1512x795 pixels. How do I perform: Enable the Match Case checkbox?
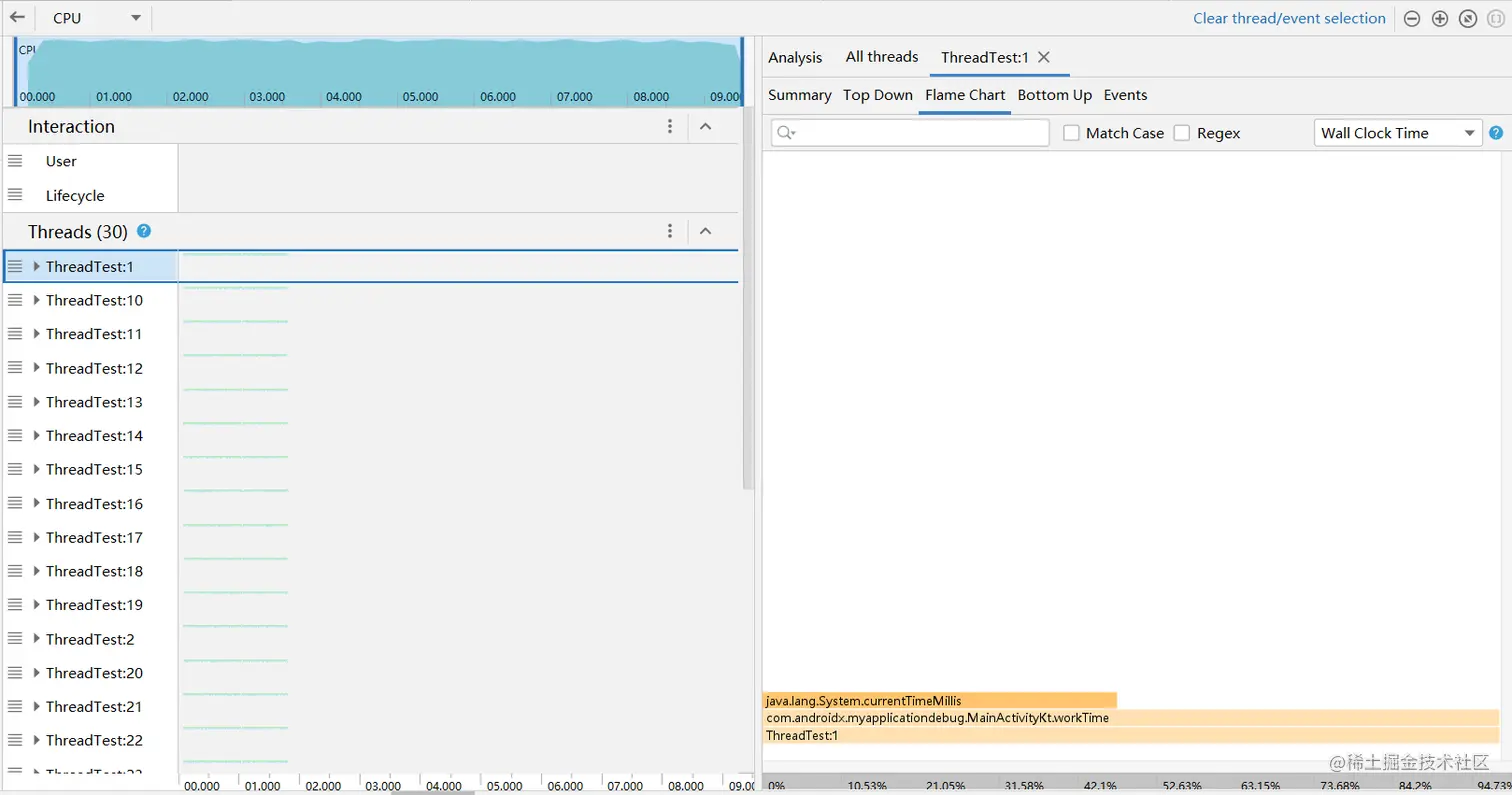(x=1071, y=133)
